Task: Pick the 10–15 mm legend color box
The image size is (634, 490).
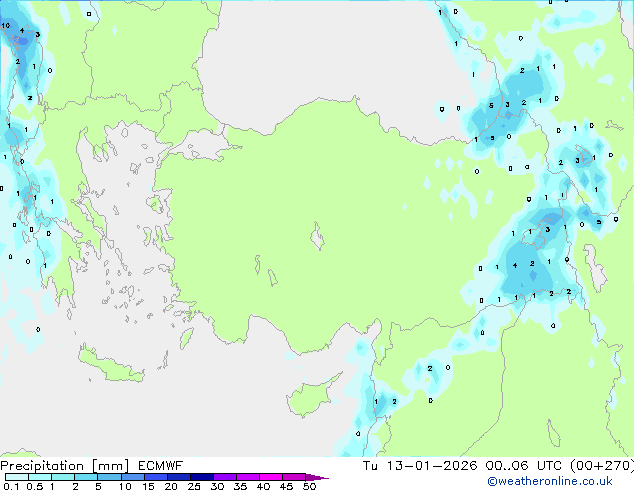Action: 132,477
